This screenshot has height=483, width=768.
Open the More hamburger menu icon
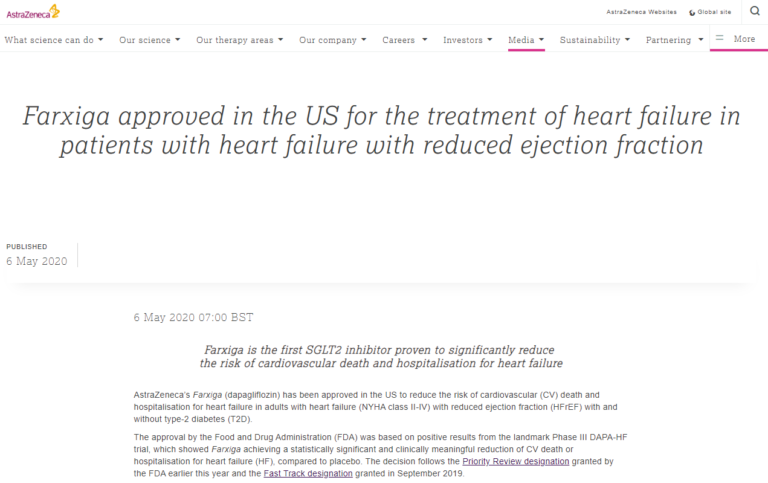coord(719,38)
